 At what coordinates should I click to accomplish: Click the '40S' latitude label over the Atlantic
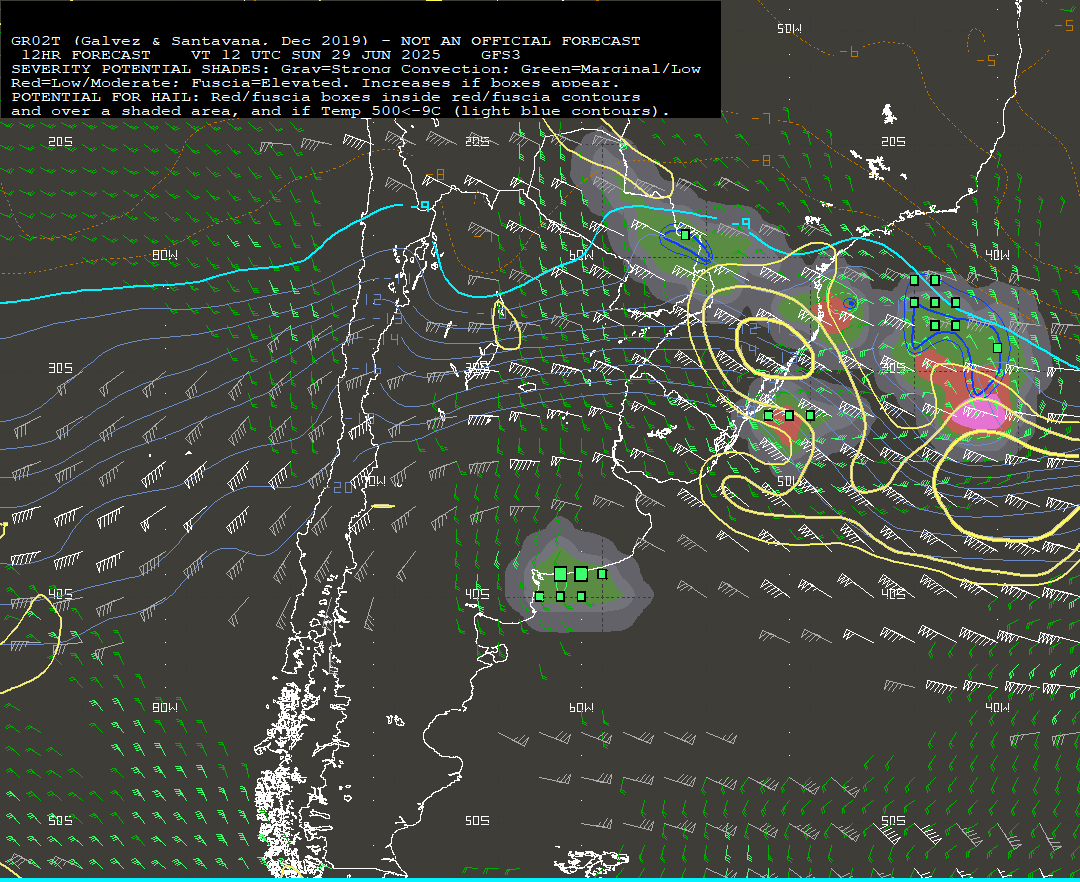coord(893,594)
